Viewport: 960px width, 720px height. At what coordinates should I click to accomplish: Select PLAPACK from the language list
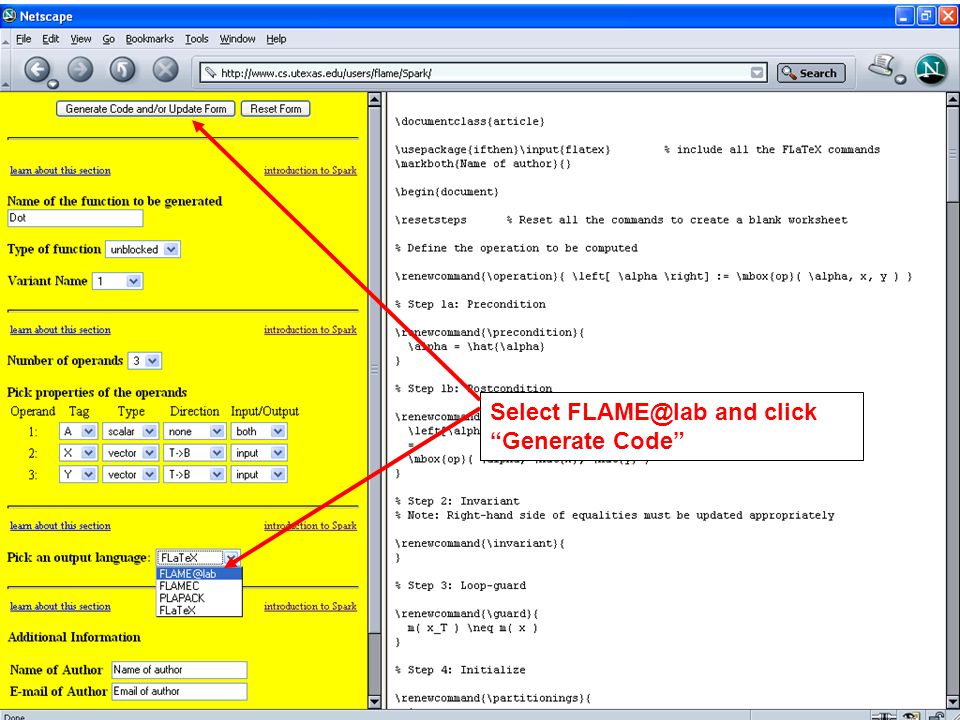199,598
